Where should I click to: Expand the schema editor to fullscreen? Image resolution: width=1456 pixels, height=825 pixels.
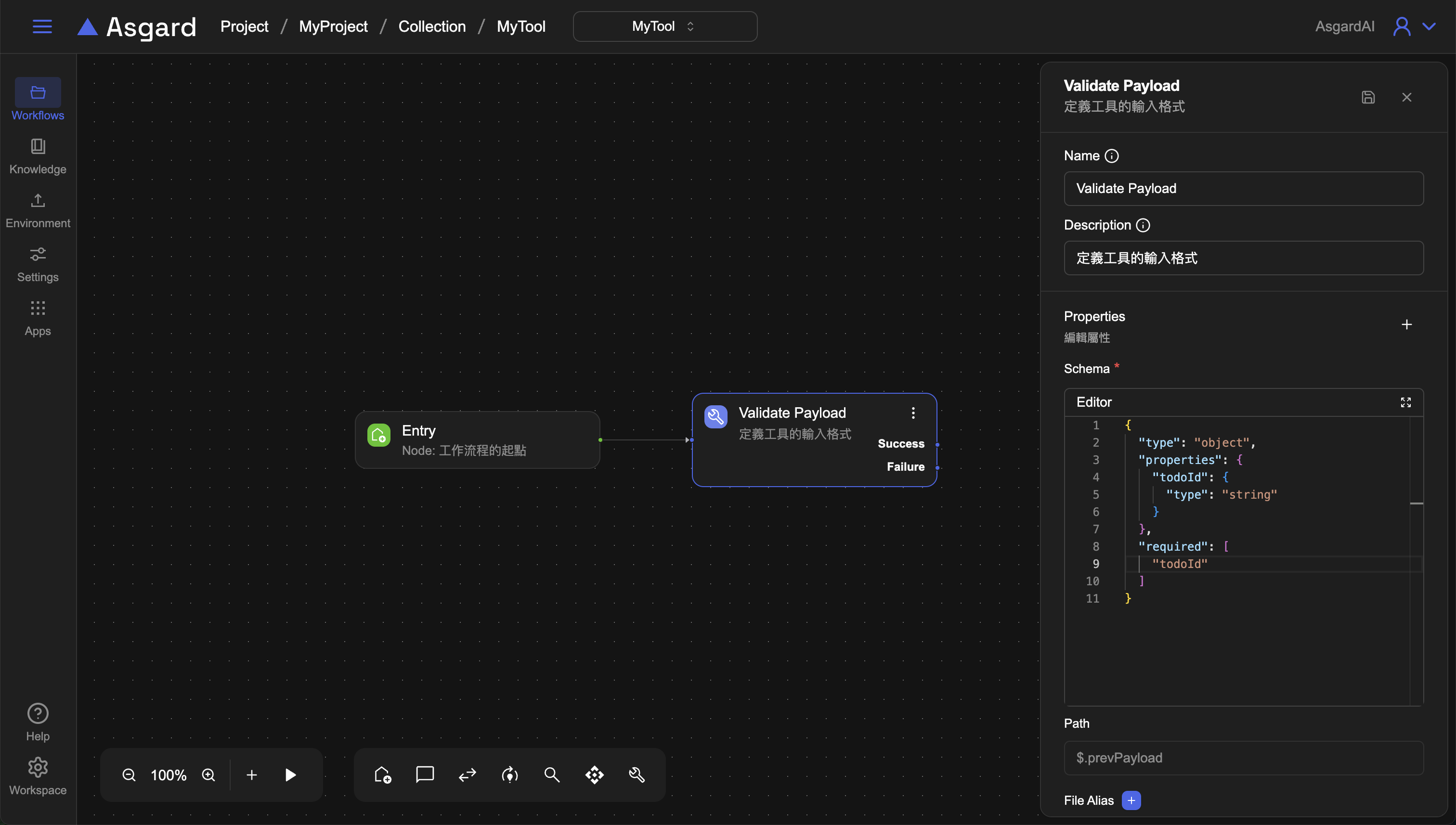[1405, 402]
